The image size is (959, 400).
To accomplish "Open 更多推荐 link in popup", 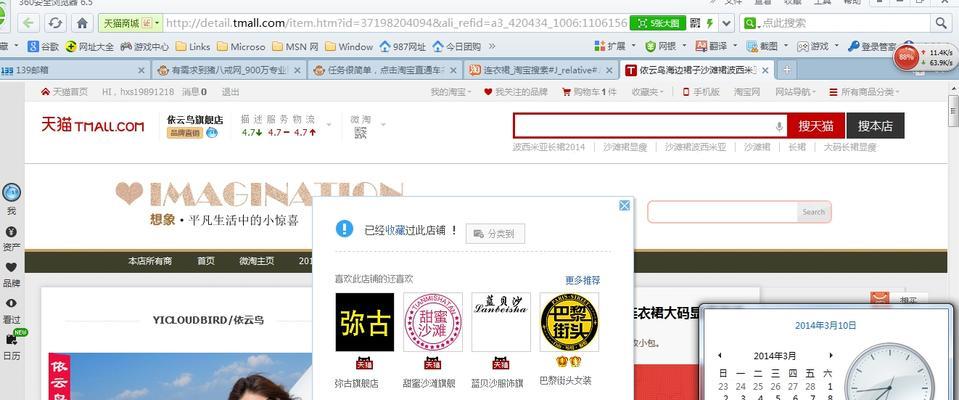I will point(582,280).
